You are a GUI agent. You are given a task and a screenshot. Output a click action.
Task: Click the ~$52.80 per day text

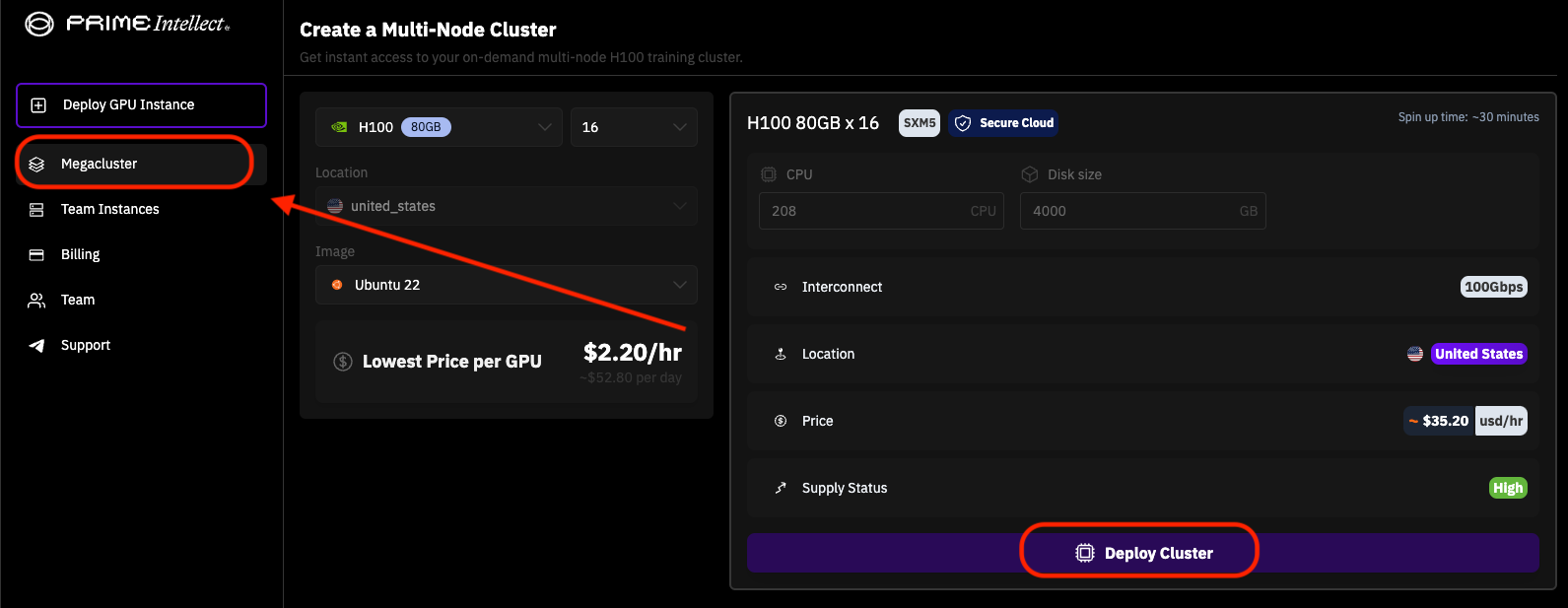coord(631,377)
